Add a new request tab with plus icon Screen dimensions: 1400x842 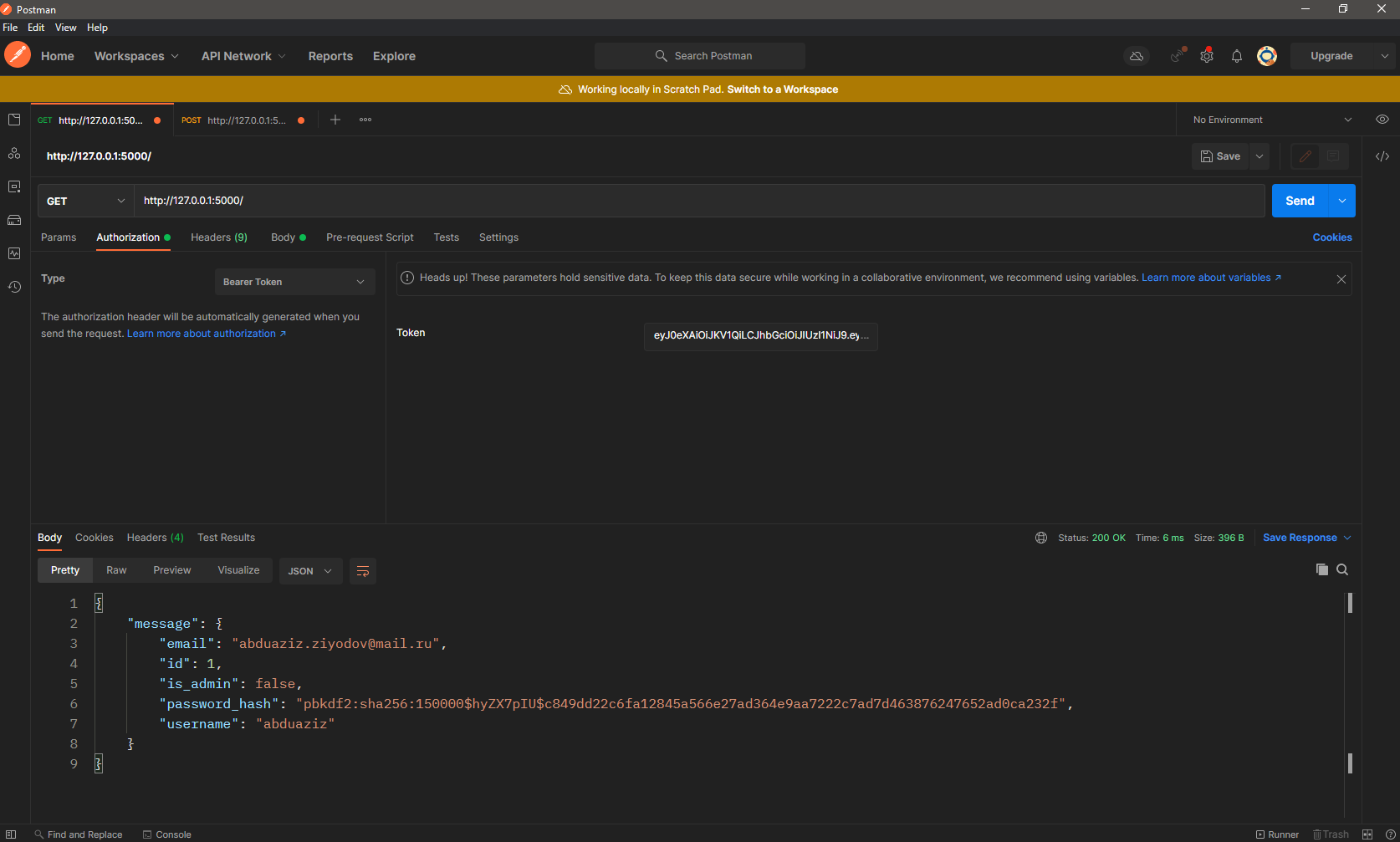point(335,120)
